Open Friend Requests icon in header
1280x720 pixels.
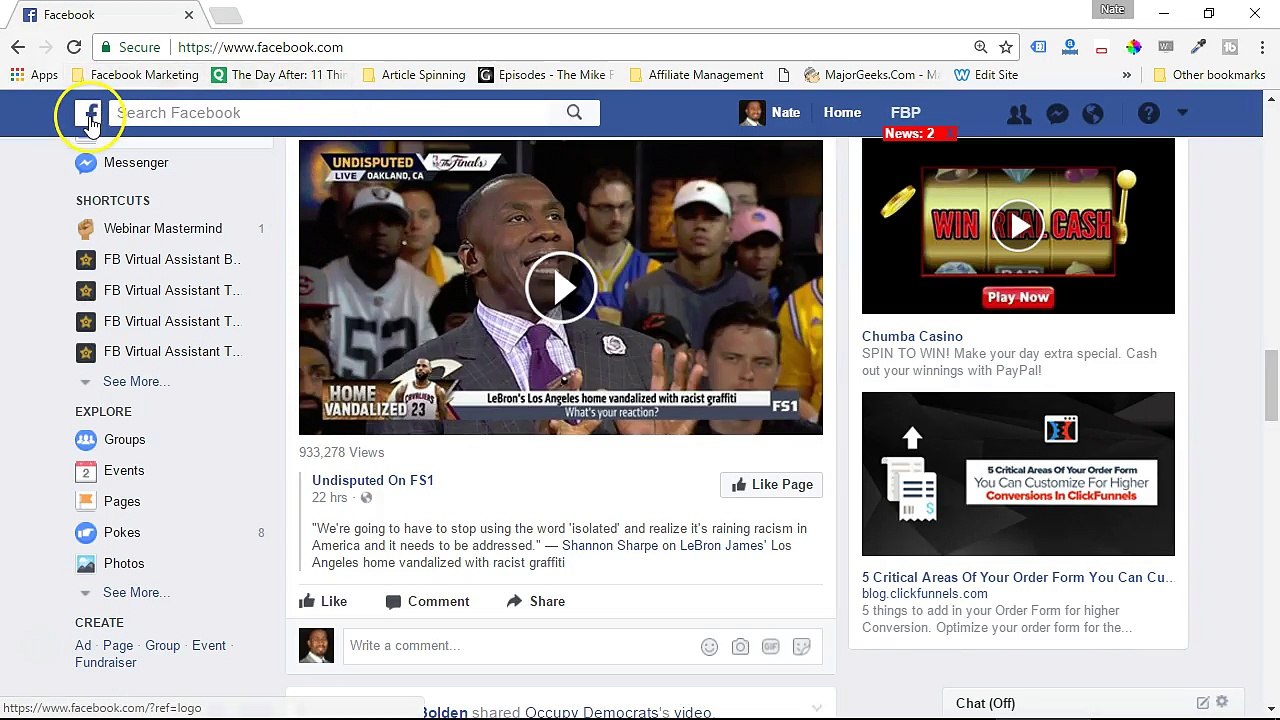(x=1019, y=114)
